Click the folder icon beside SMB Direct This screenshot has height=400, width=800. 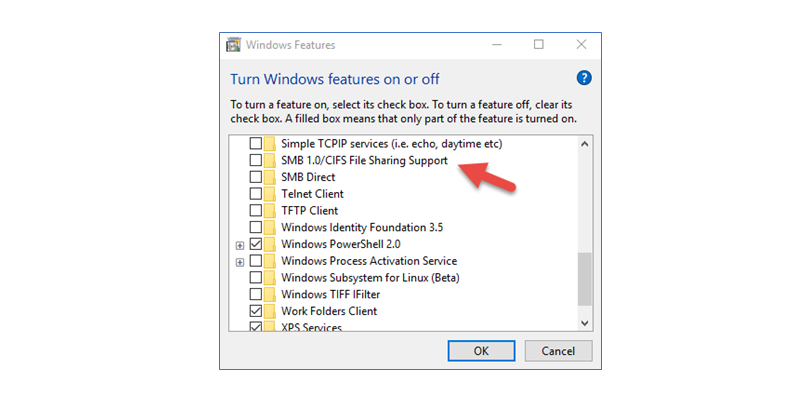tap(270, 177)
